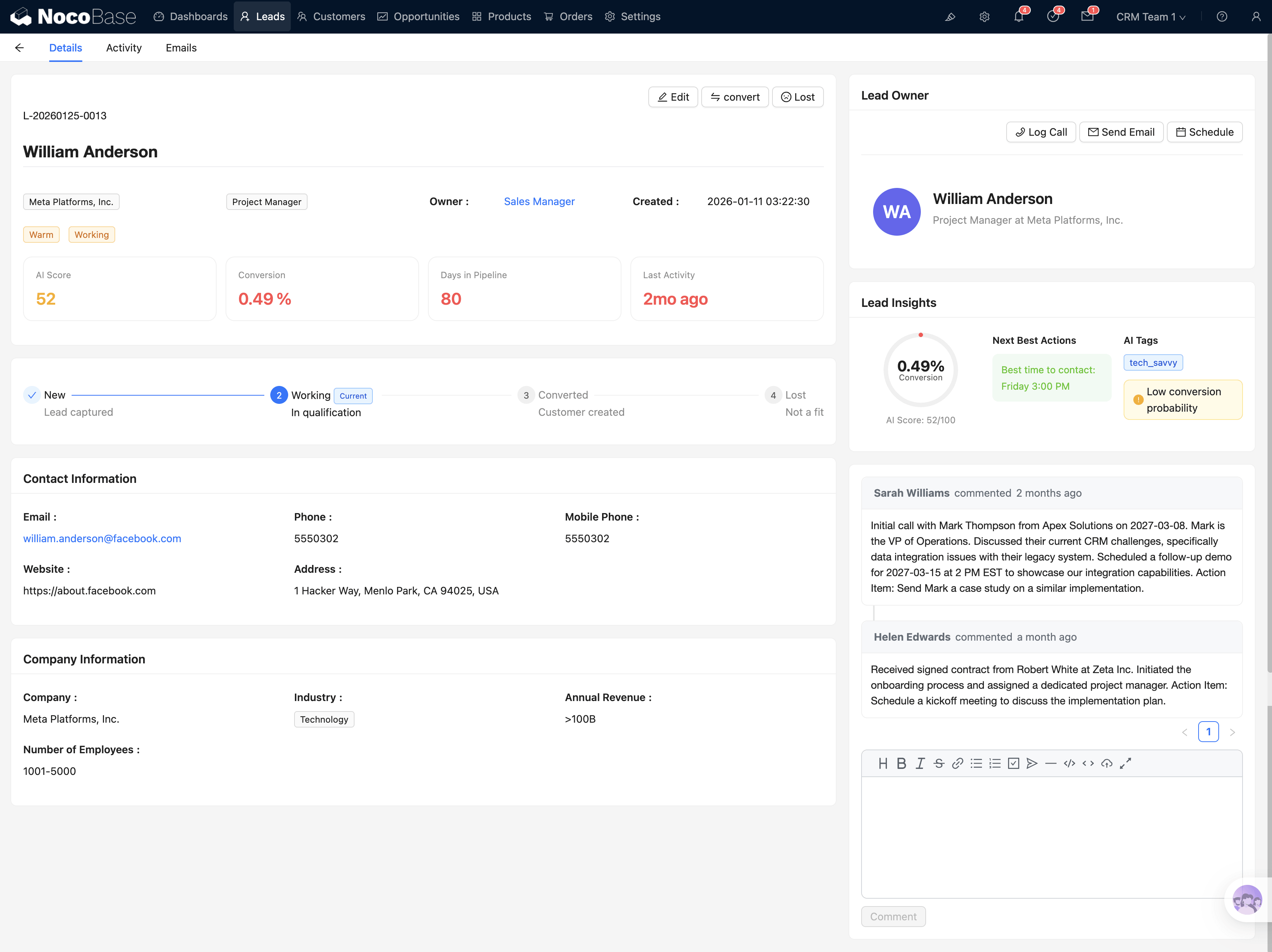
Task: Toggle bold formatting in comment editor
Action: tap(901, 763)
